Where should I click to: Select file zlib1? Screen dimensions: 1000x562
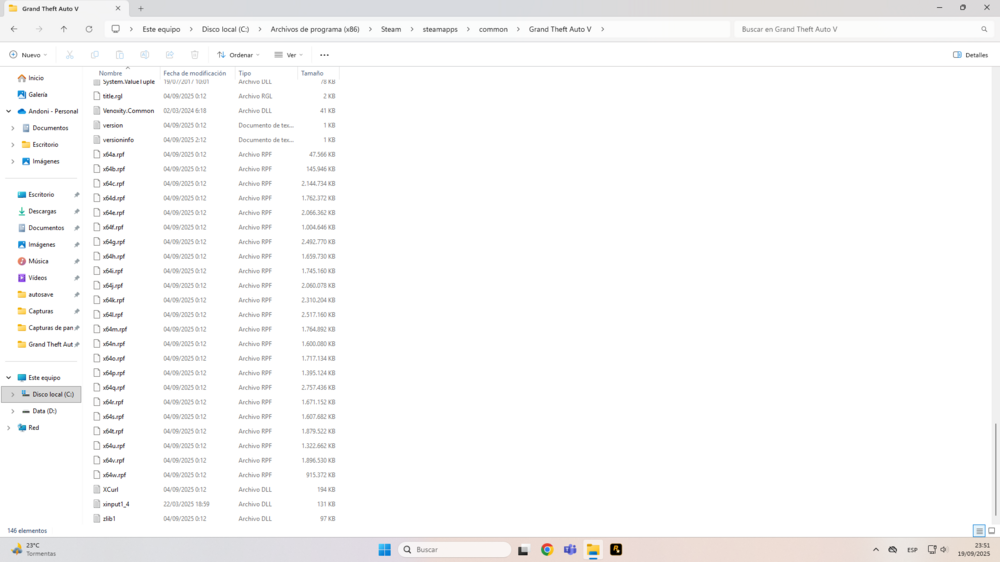pyautogui.click(x=109, y=519)
